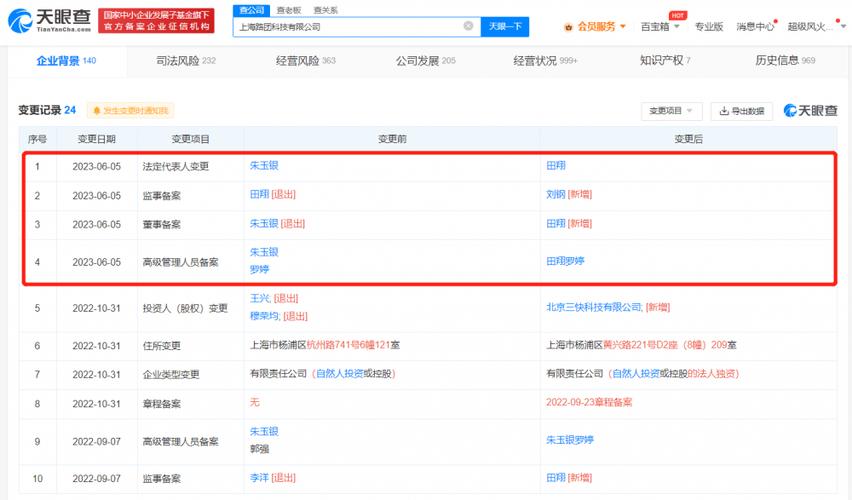Click the 企业类型变更 cell
The image size is (852, 500).
click(171, 374)
